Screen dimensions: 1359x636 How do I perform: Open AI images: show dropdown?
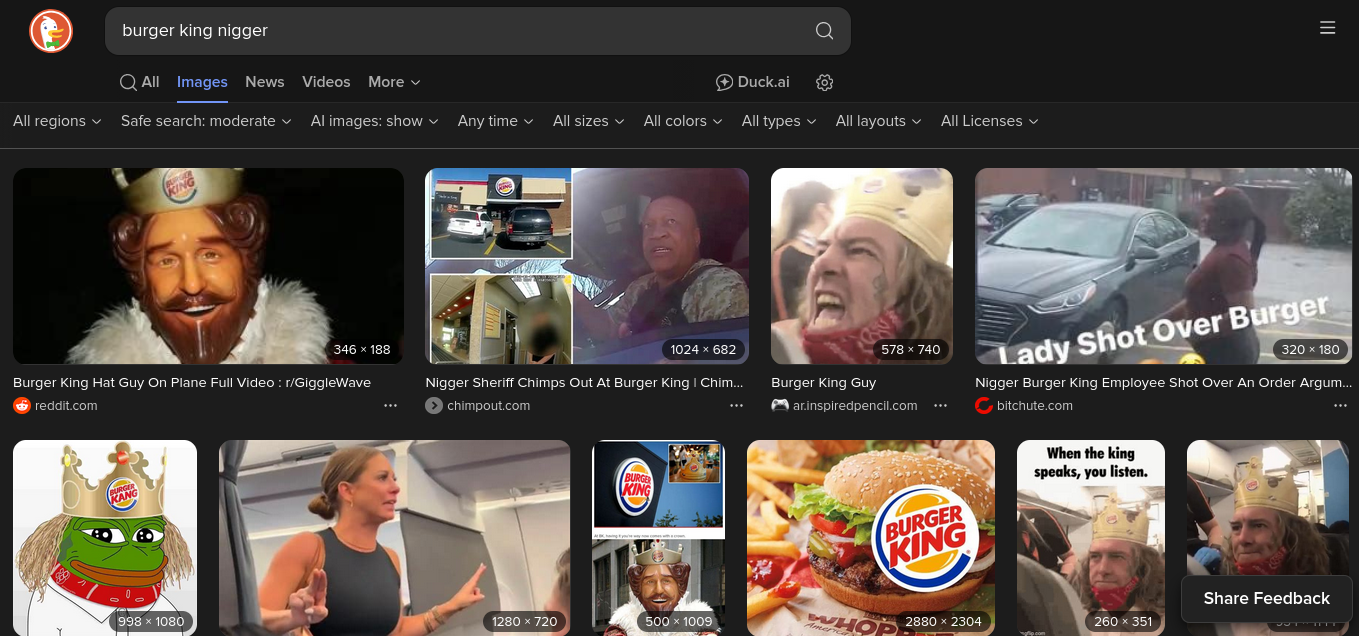[x=375, y=121]
